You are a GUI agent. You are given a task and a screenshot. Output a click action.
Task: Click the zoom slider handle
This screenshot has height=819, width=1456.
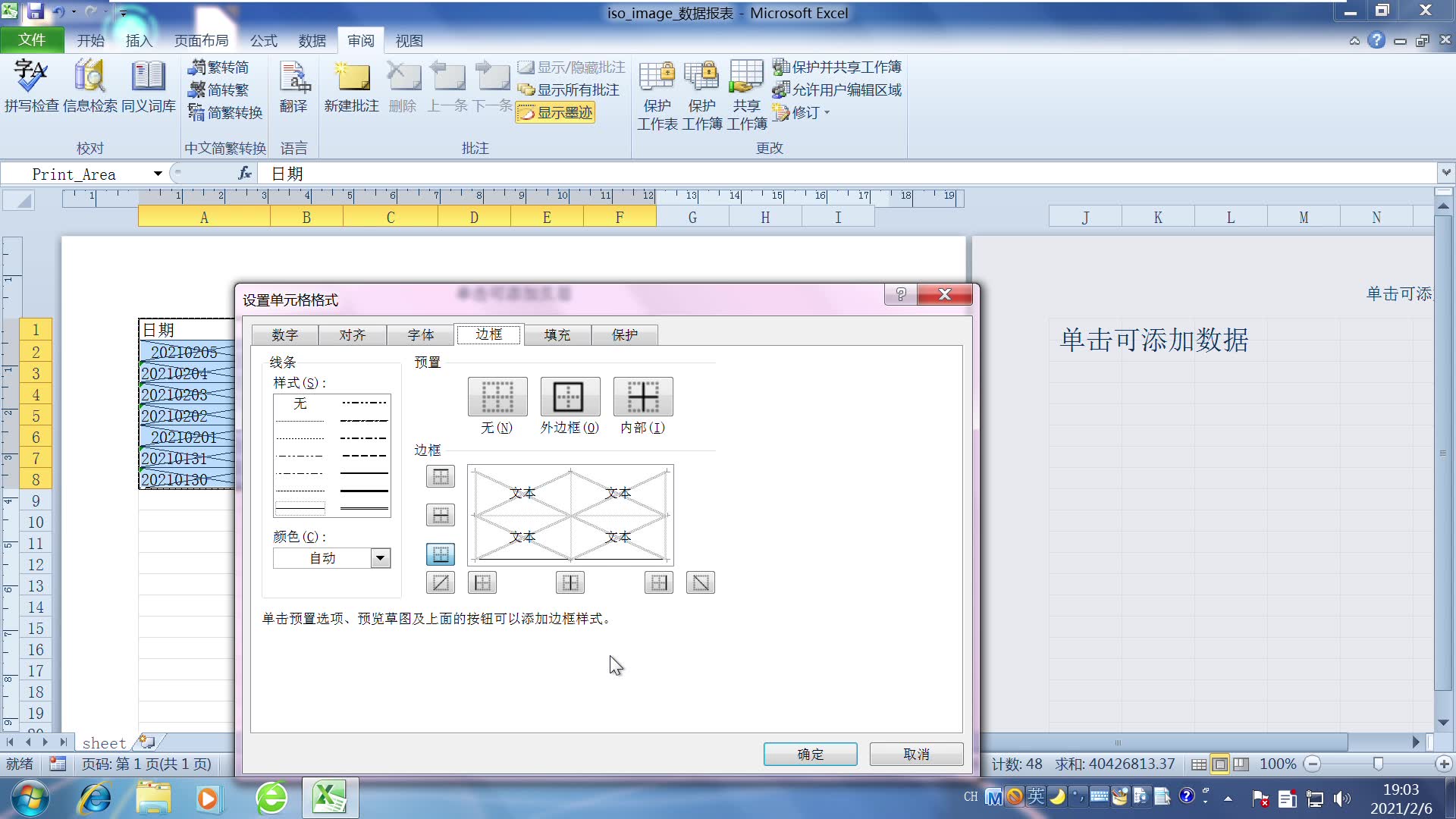click(1378, 764)
